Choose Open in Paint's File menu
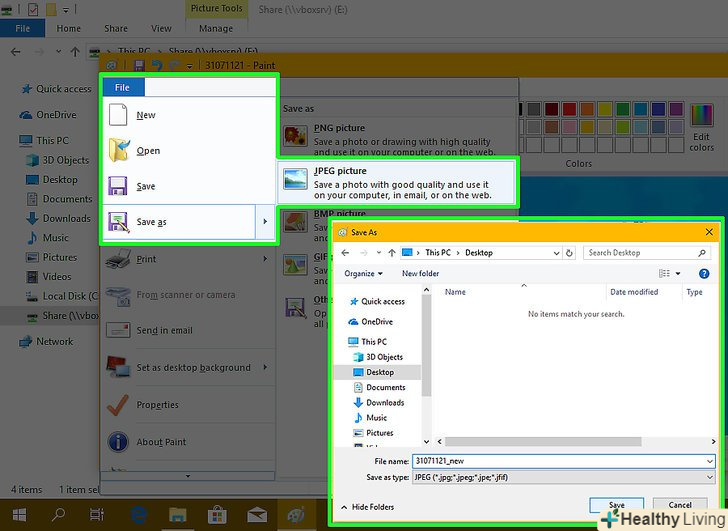 pyautogui.click(x=188, y=151)
